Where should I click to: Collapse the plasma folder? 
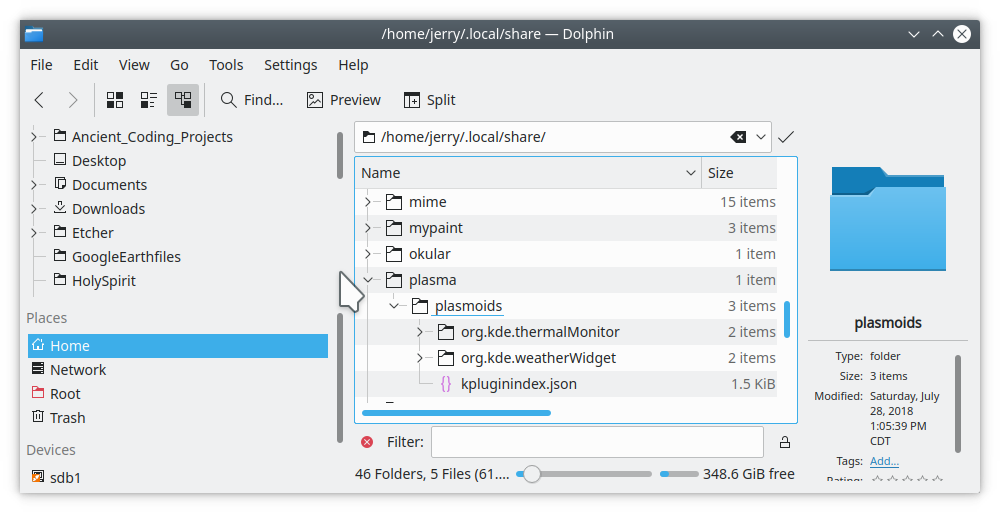pyautogui.click(x=368, y=280)
